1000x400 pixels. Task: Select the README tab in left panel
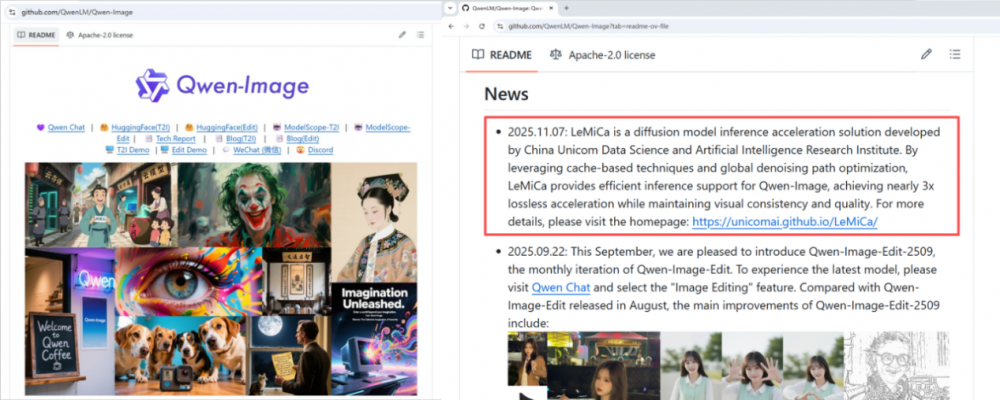click(x=34, y=35)
